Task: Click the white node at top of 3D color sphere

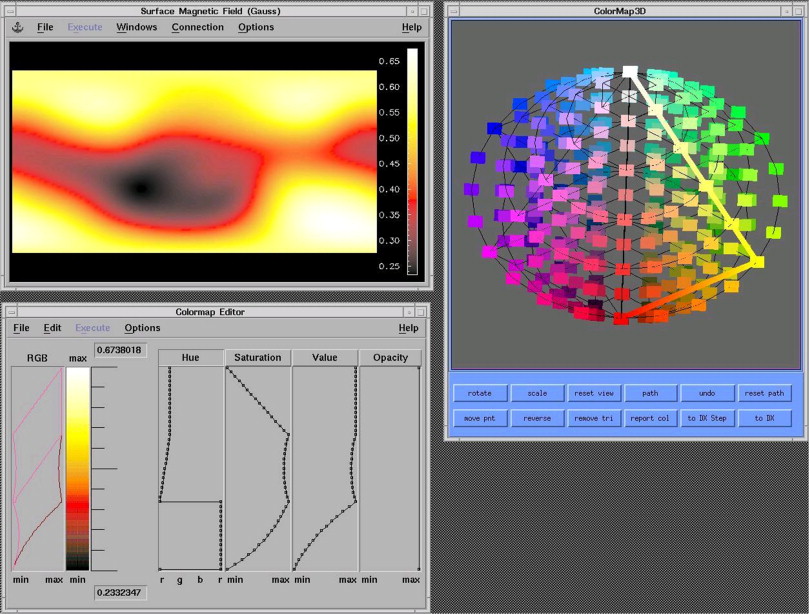Action: click(x=629, y=72)
